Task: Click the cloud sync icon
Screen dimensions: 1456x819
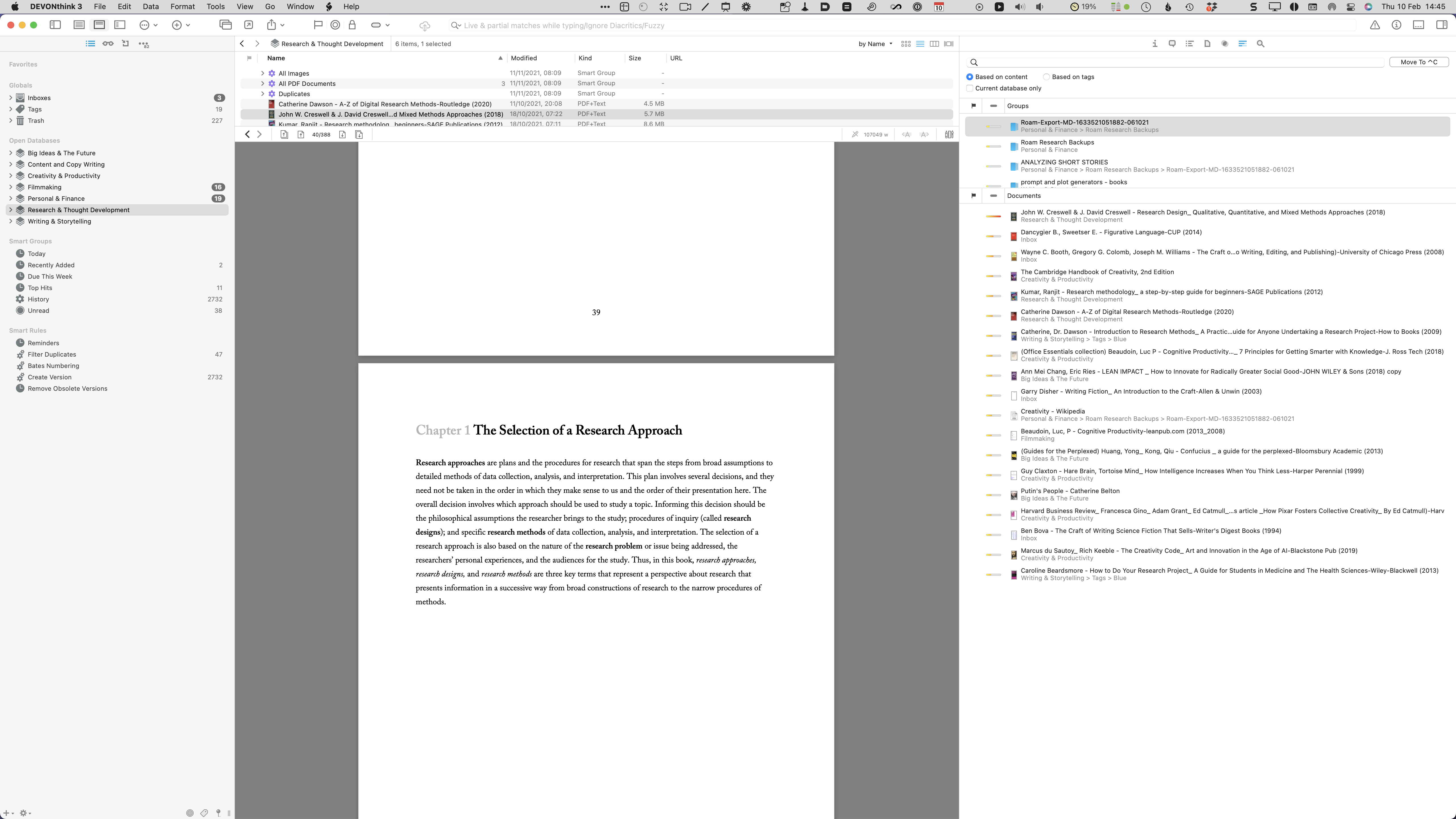Action: tap(425, 25)
